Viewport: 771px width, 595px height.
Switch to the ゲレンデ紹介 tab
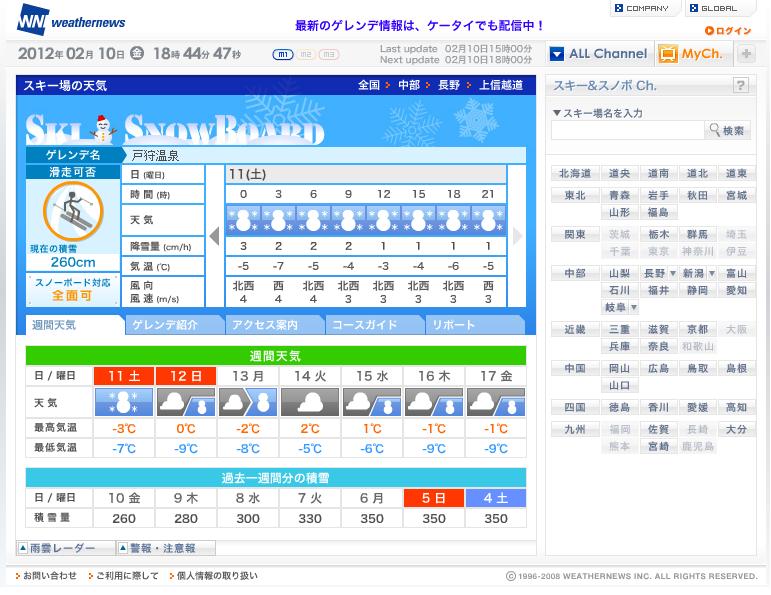click(x=175, y=325)
